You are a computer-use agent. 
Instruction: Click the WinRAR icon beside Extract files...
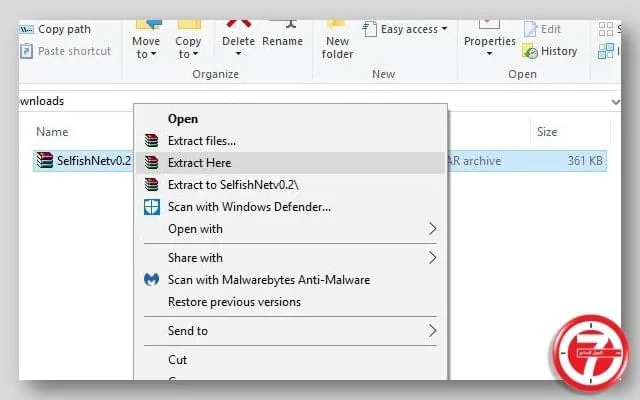point(151,141)
